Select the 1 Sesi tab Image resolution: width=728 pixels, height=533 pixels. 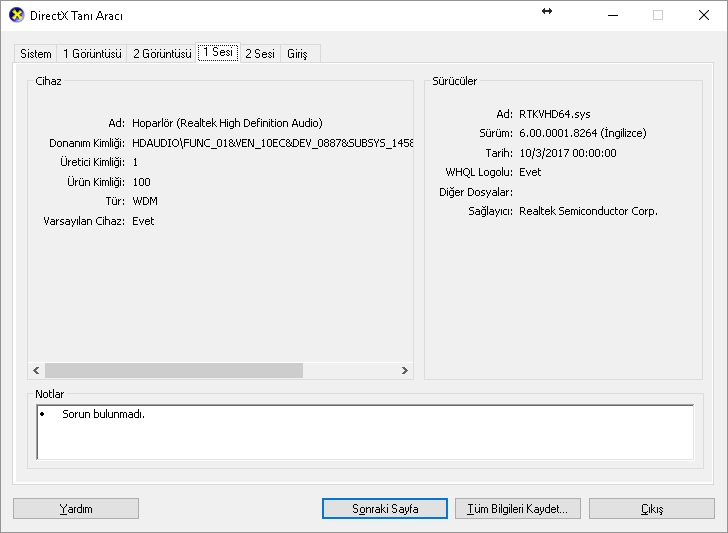(x=218, y=52)
